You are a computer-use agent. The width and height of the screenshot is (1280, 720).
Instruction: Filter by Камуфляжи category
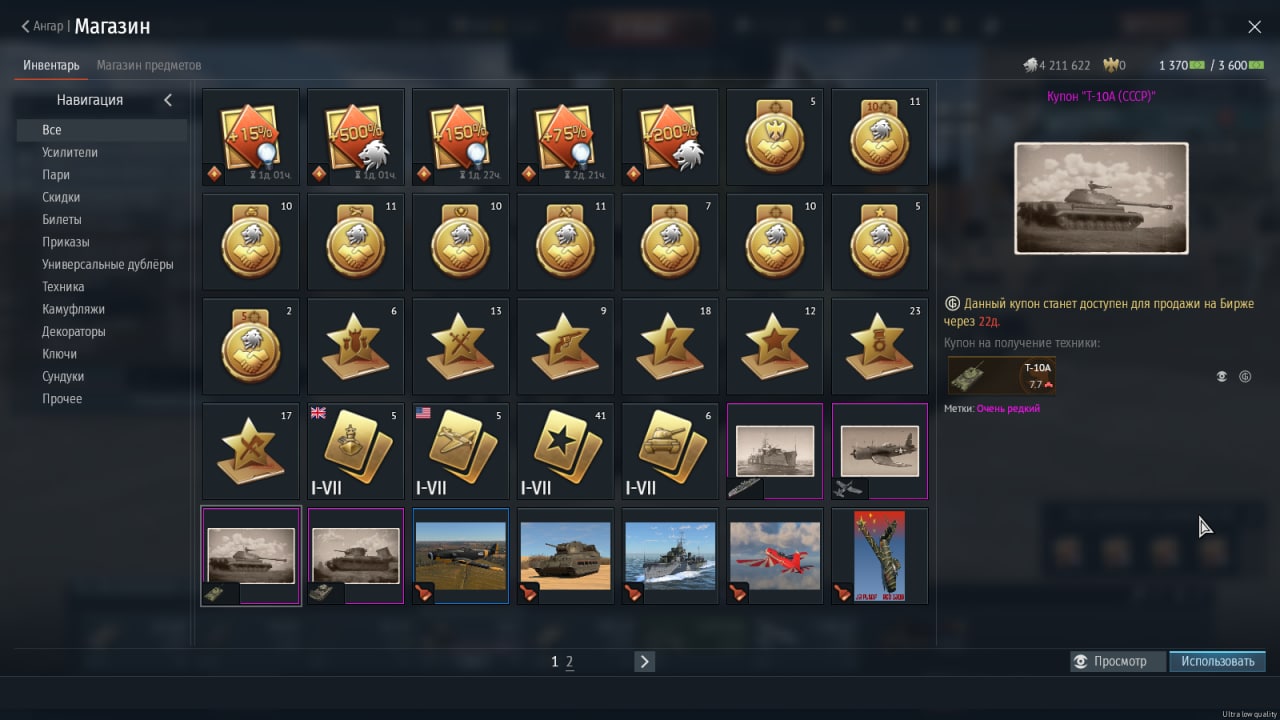tap(73, 309)
